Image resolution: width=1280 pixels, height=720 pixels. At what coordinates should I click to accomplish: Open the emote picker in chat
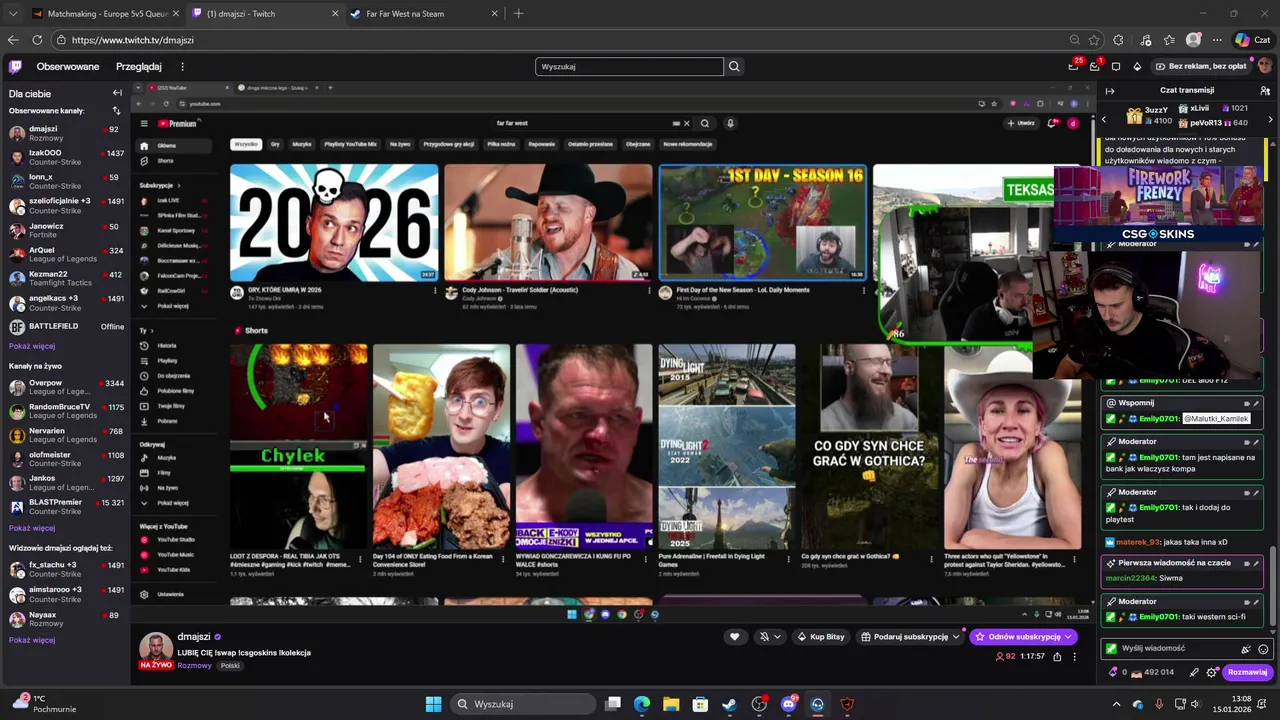click(x=1263, y=648)
